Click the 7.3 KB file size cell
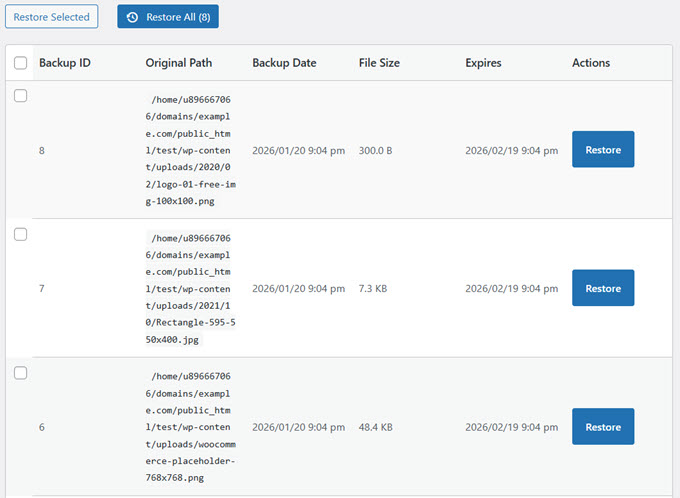This screenshot has width=680, height=498. tap(375, 288)
